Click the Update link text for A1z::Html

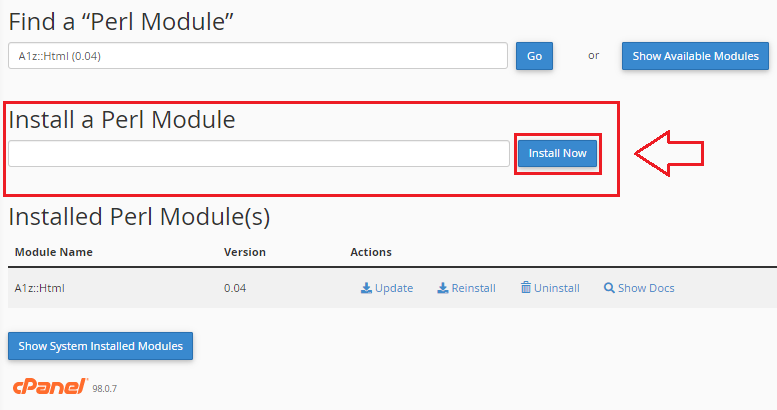[394, 288]
